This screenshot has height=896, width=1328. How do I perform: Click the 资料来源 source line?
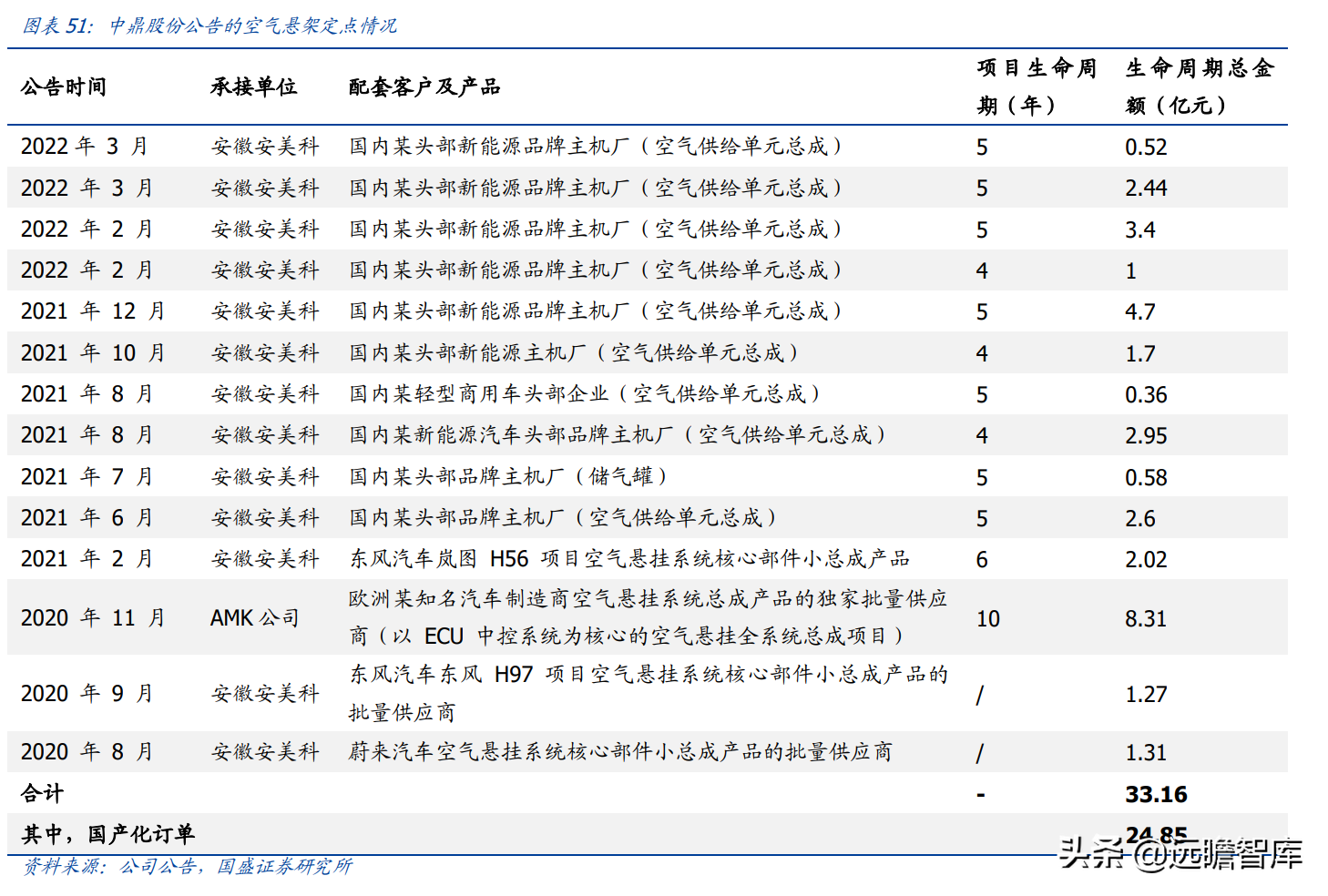coord(188,867)
